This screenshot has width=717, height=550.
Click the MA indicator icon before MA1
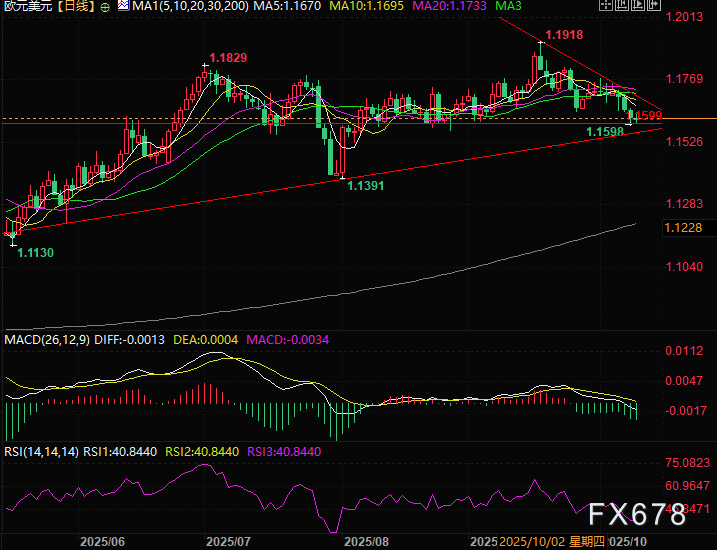(122, 7)
